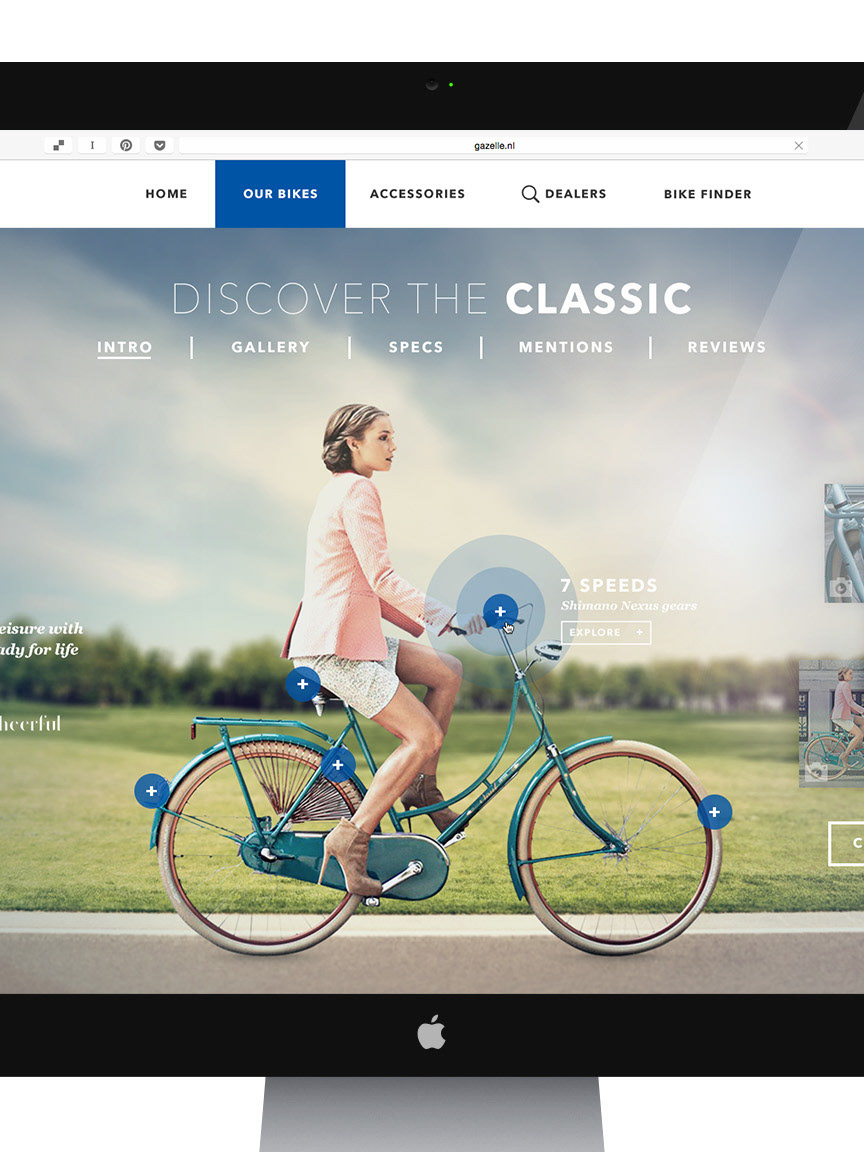Screen dimensions: 864x1152
Task: Go to Bike Finder page
Action: click(x=708, y=194)
